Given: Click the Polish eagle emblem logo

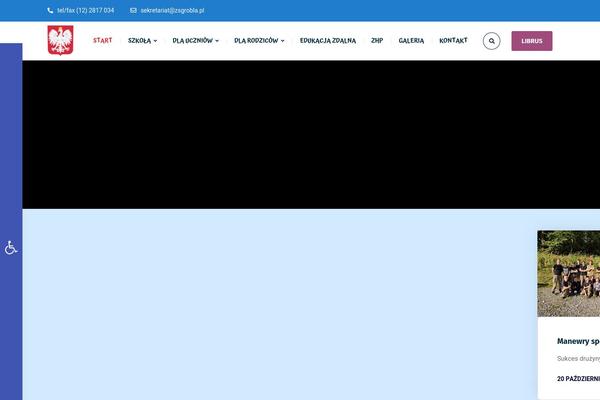Looking at the screenshot, I should tap(60, 40).
